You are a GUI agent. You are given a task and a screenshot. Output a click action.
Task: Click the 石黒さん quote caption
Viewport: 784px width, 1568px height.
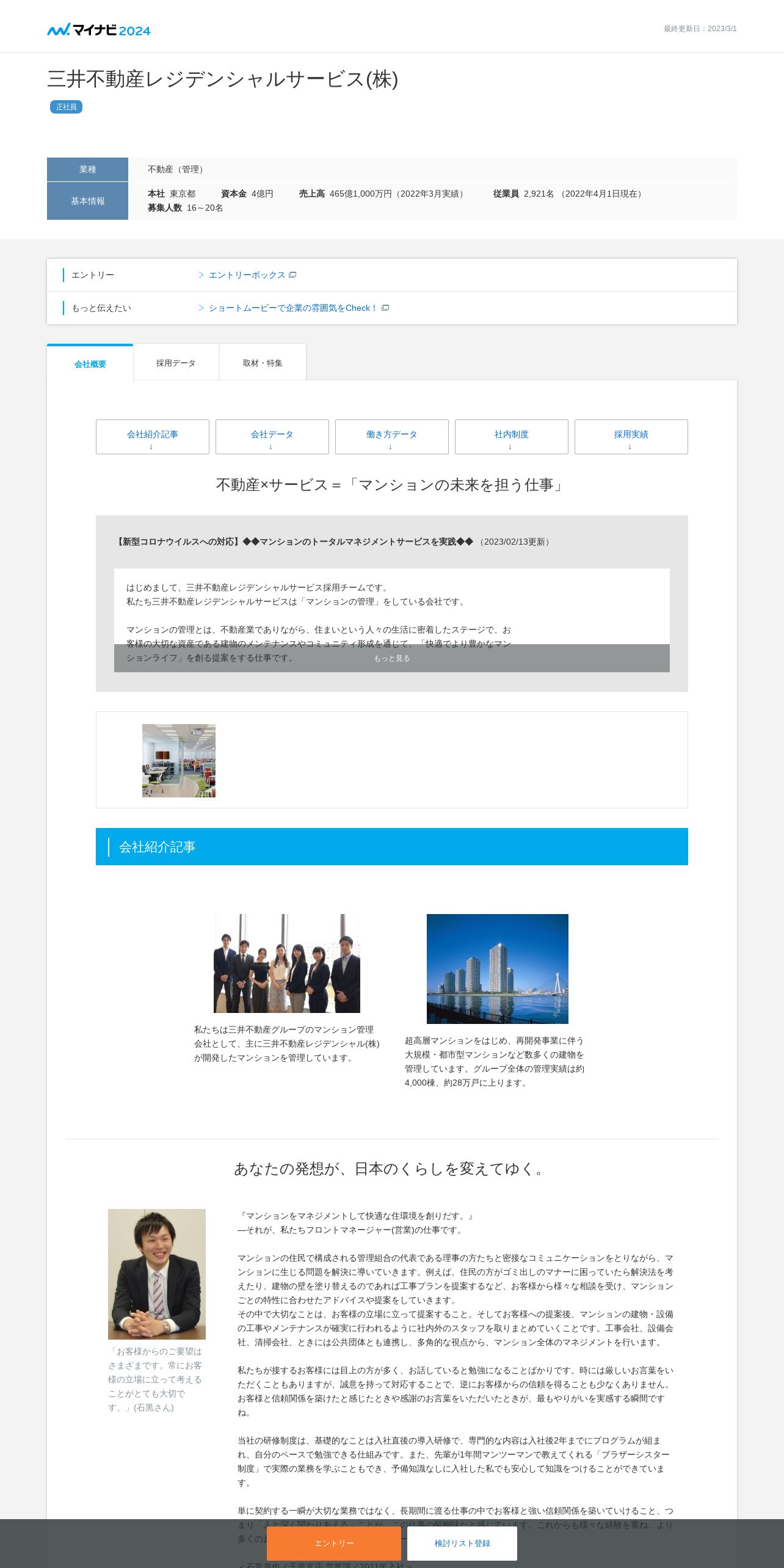(x=155, y=1379)
